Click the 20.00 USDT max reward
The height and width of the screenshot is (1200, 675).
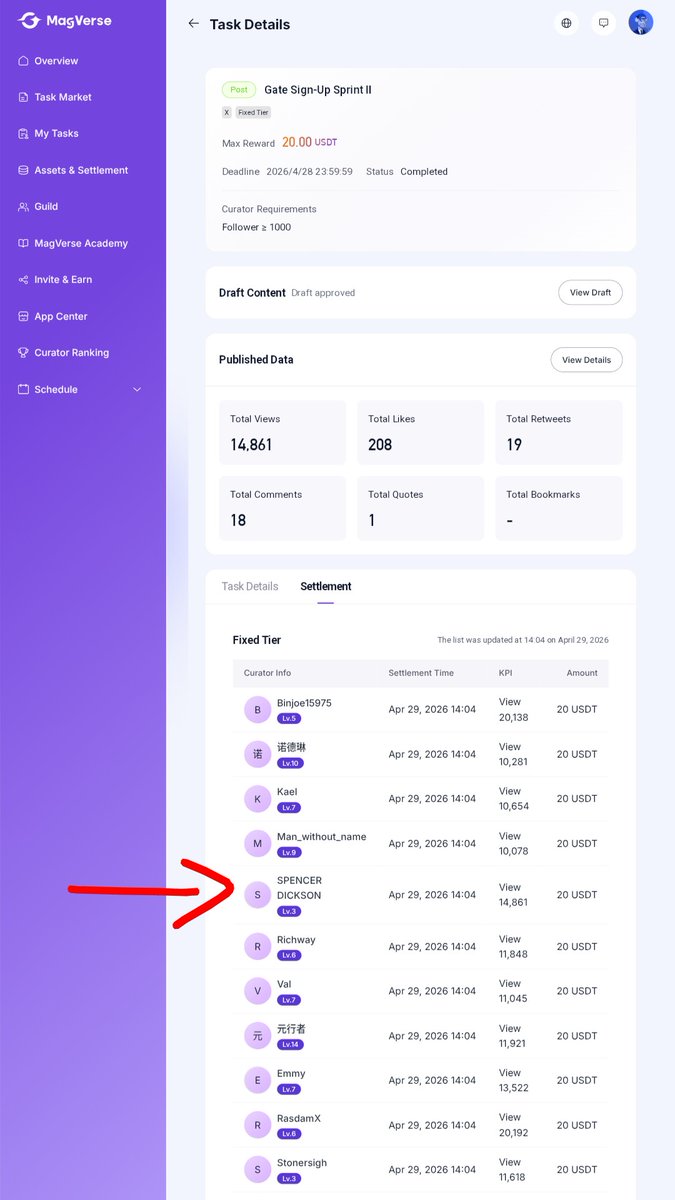pyautogui.click(x=310, y=143)
